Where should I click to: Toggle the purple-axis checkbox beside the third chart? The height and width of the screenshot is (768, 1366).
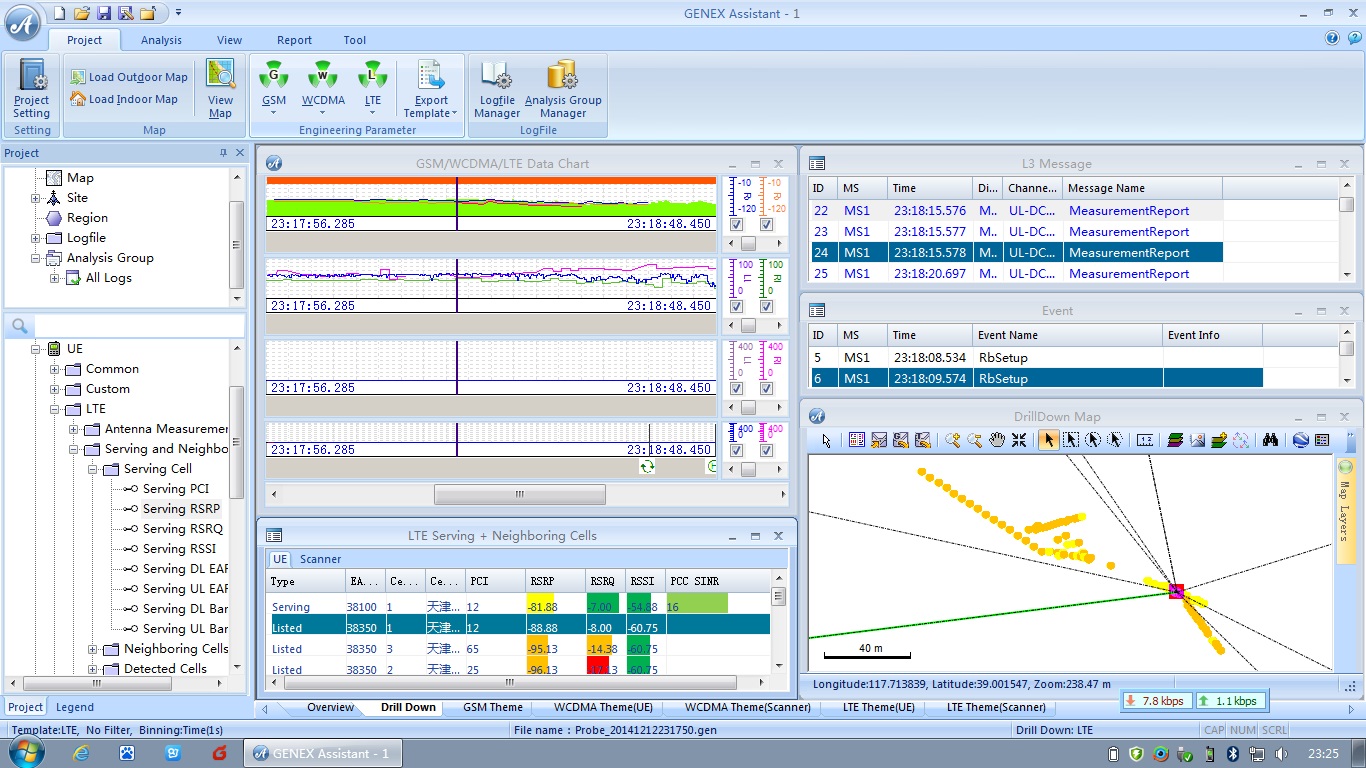coord(737,389)
